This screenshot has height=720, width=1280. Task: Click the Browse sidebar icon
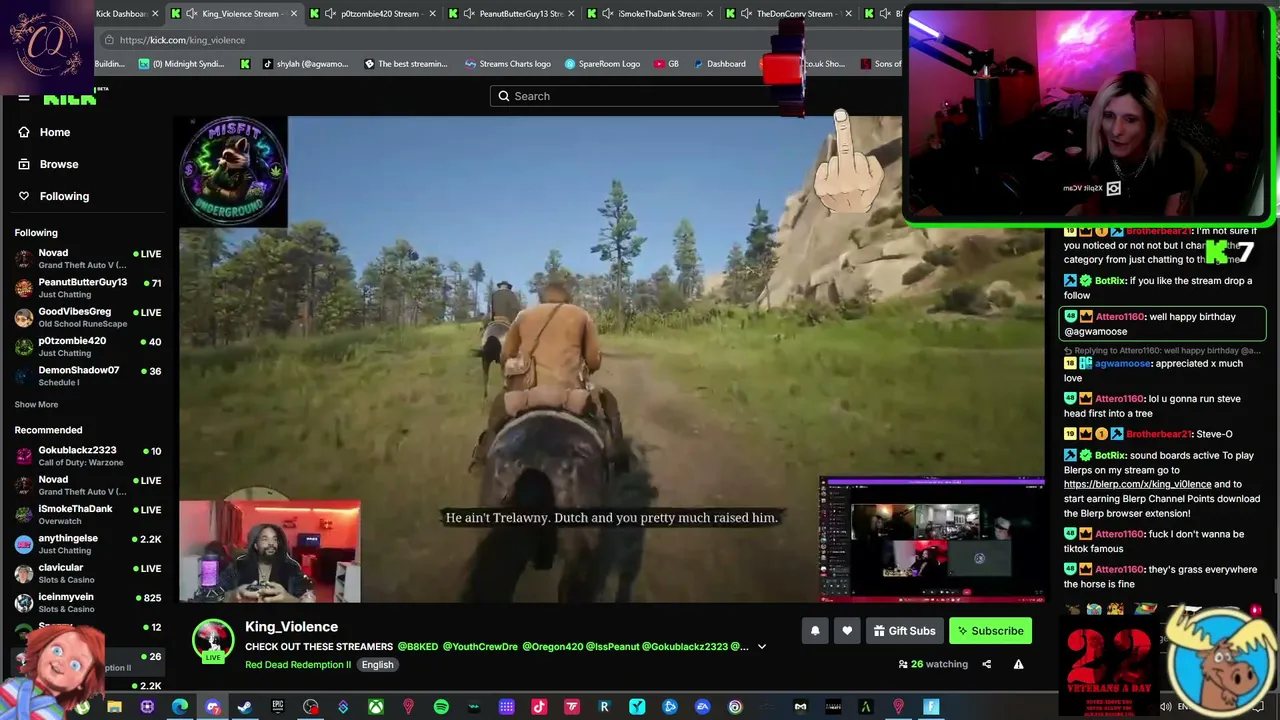pos(24,164)
